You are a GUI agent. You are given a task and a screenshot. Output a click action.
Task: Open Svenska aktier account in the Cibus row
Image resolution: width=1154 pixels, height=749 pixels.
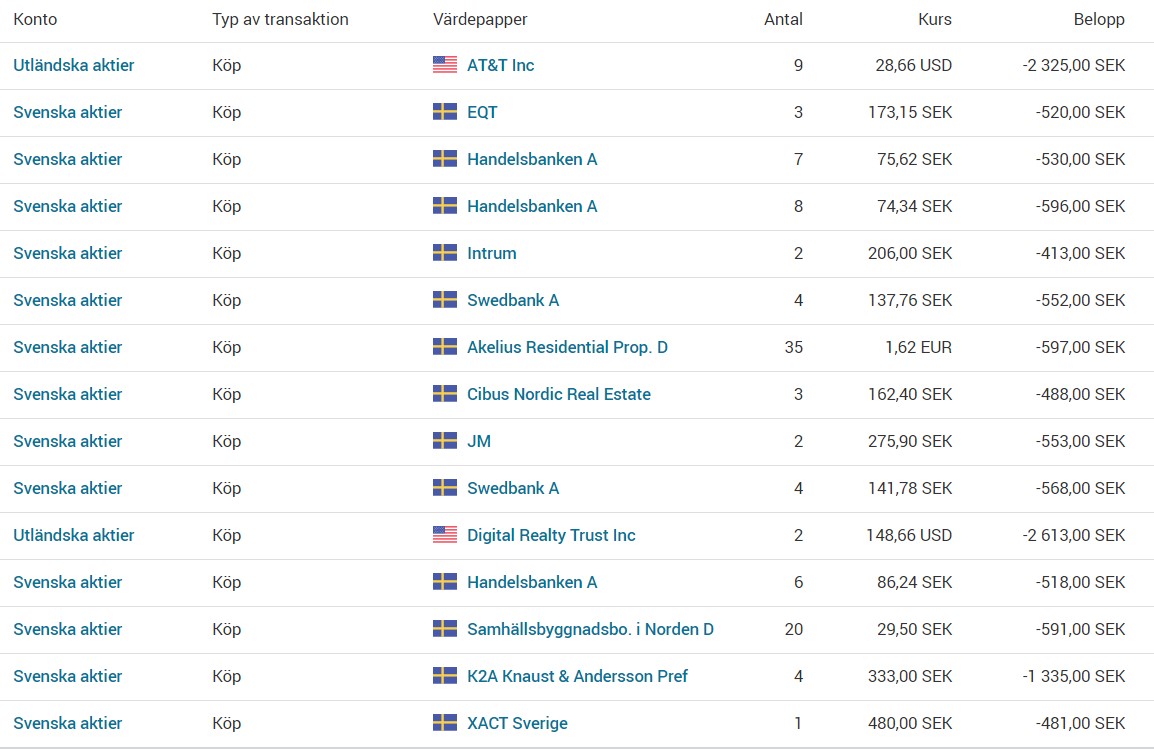point(68,394)
